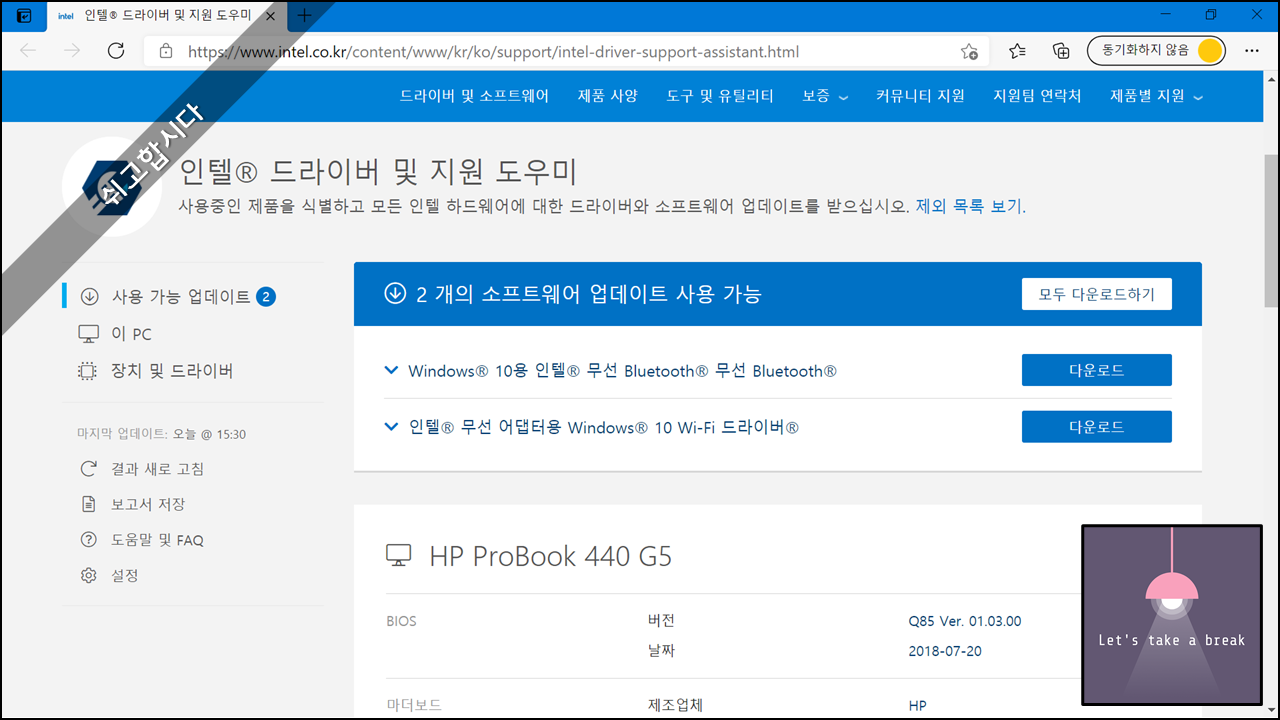Click the HP ProBook 440 G5 heading
The width and height of the screenshot is (1280, 720).
[551, 556]
